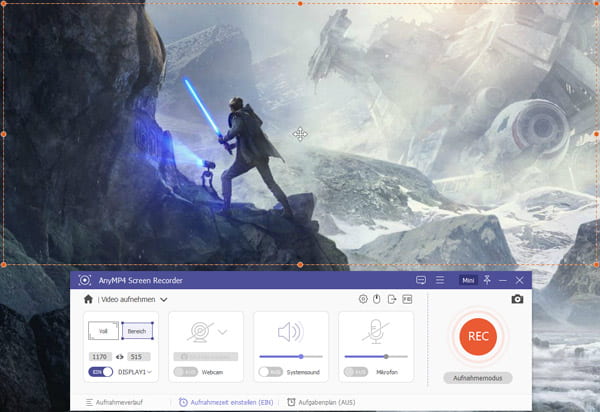Open Aufnahmezeit einstellen (EIN)
The height and width of the screenshot is (412, 600).
coord(226,402)
